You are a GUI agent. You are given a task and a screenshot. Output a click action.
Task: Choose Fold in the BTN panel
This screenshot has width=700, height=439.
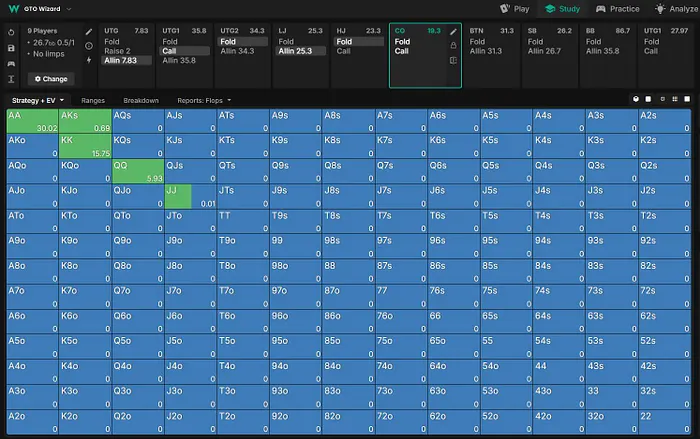coord(477,41)
